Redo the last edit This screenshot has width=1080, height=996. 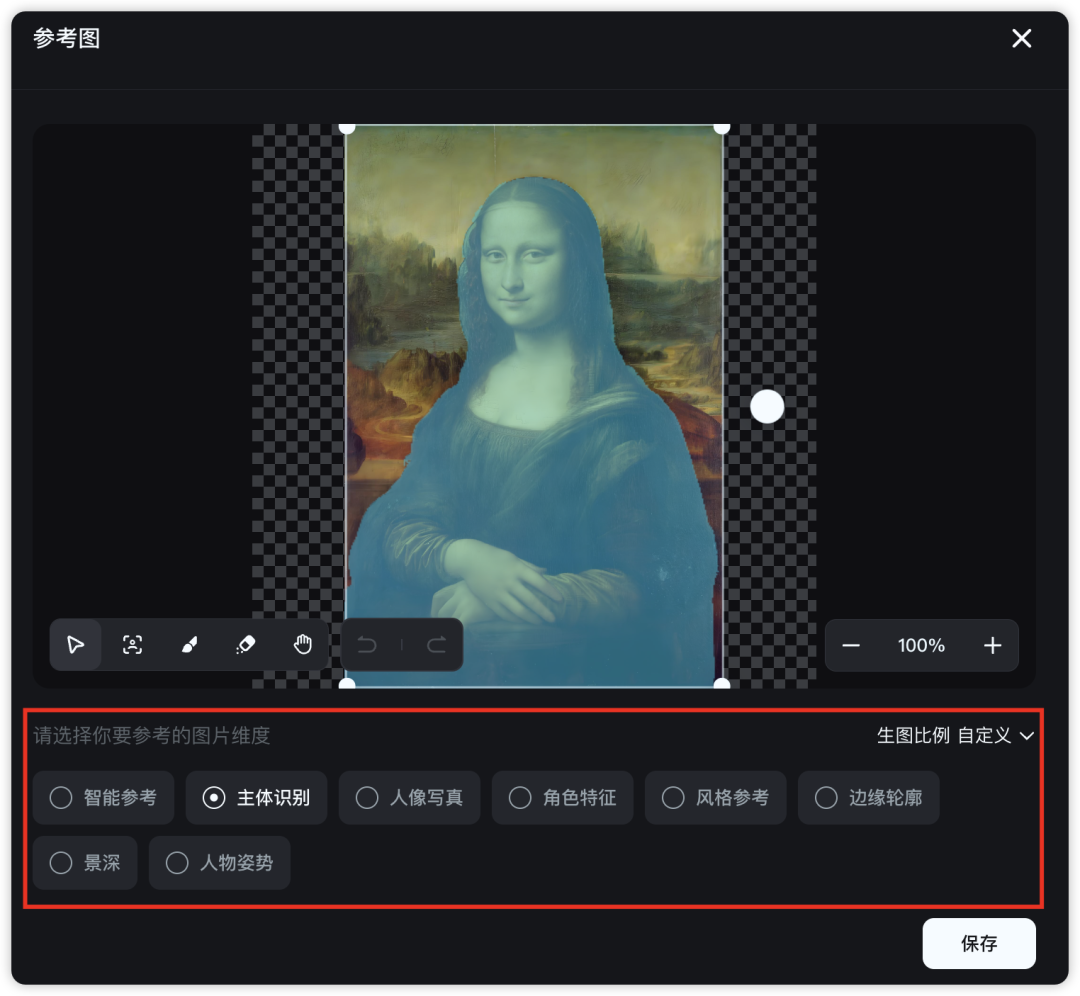[437, 645]
